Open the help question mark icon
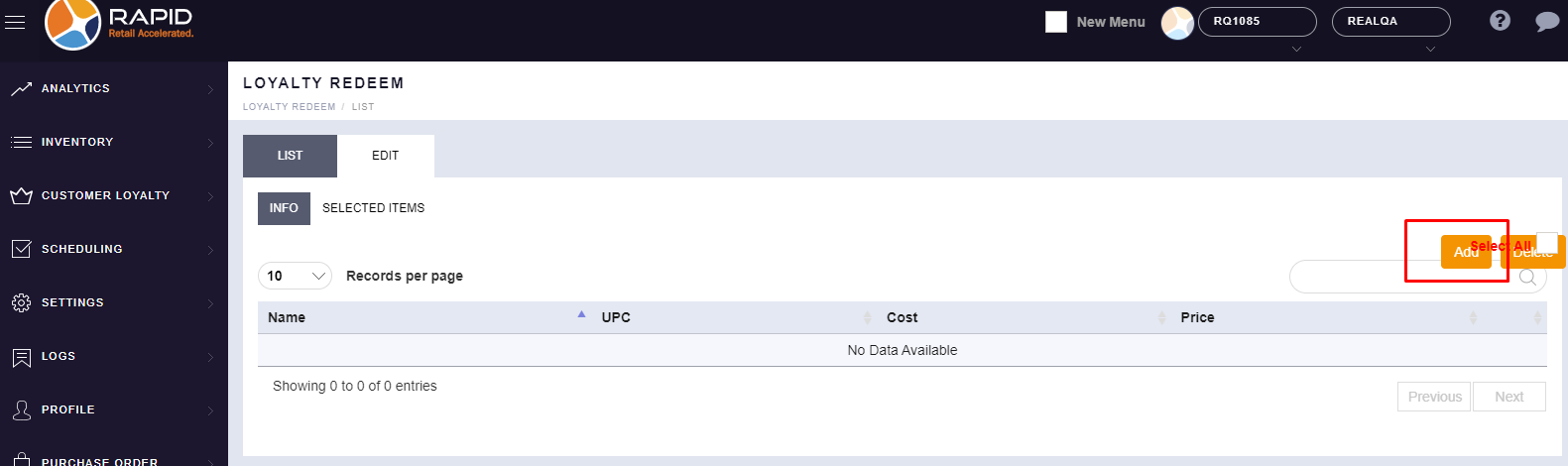The height and width of the screenshot is (466, 1568). click(1500, 21)
